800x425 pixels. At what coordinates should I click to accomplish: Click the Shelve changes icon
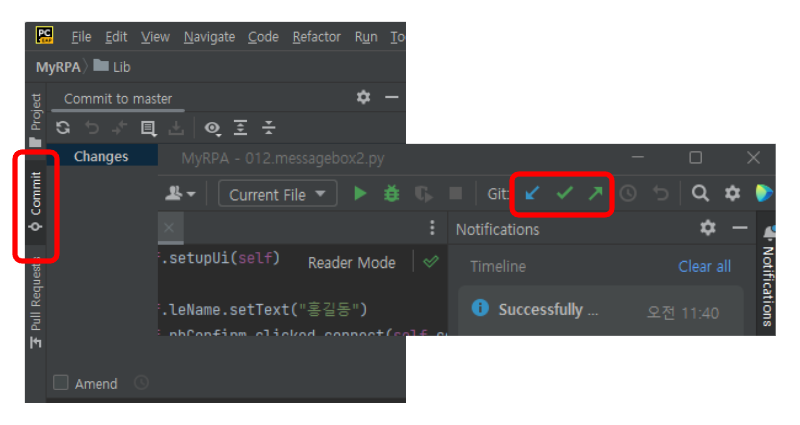(x=176, y=128)
